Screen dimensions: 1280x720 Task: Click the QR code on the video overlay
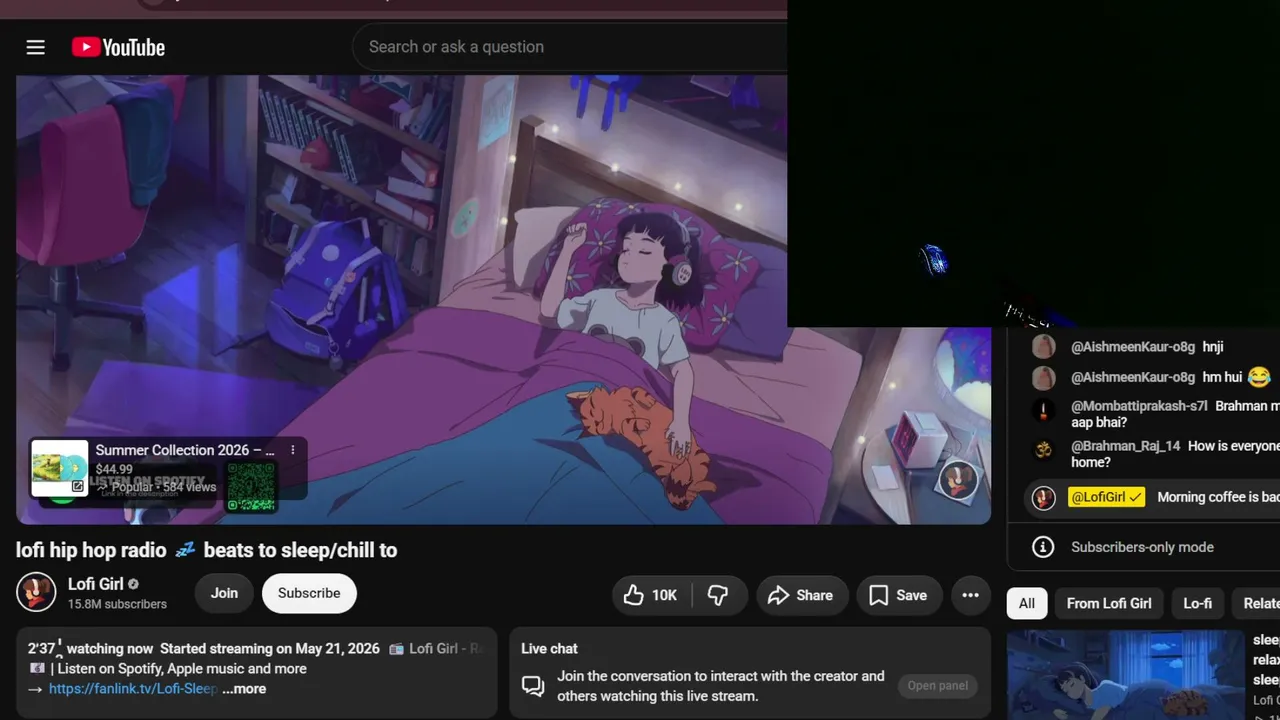coord(251,487)
